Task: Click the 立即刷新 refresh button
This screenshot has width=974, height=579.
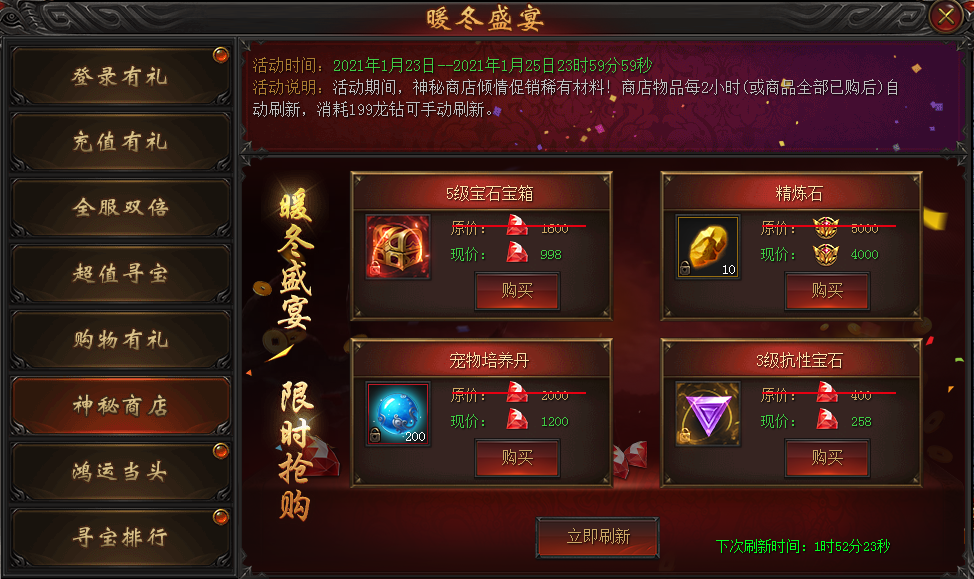Action: tap(598, 537)
